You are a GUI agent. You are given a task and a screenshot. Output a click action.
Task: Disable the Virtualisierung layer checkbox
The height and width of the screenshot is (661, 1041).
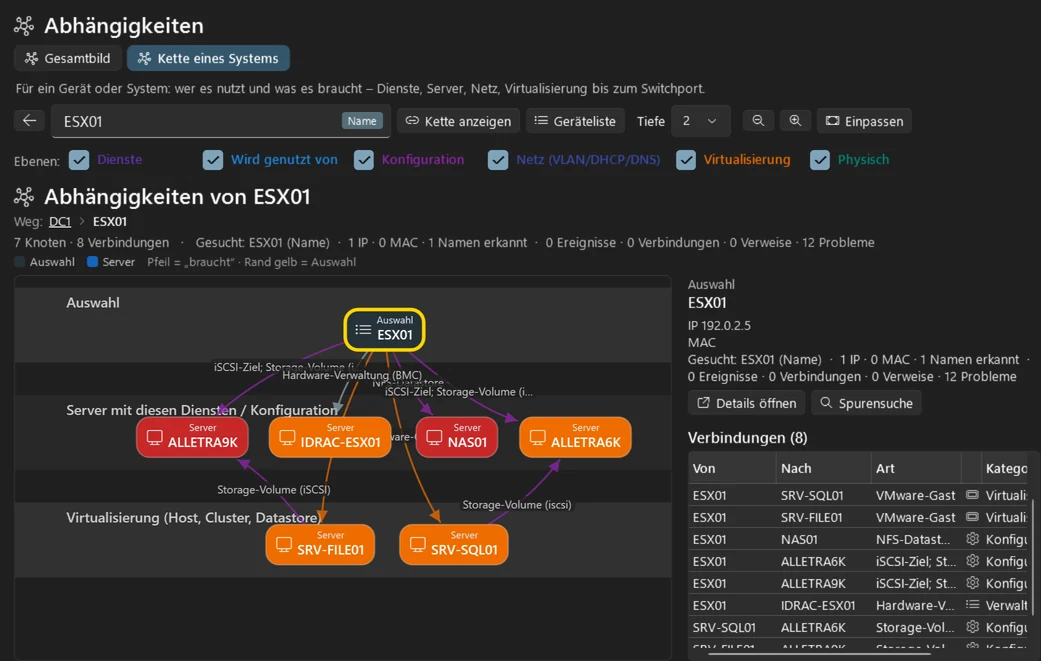(686, 160)
